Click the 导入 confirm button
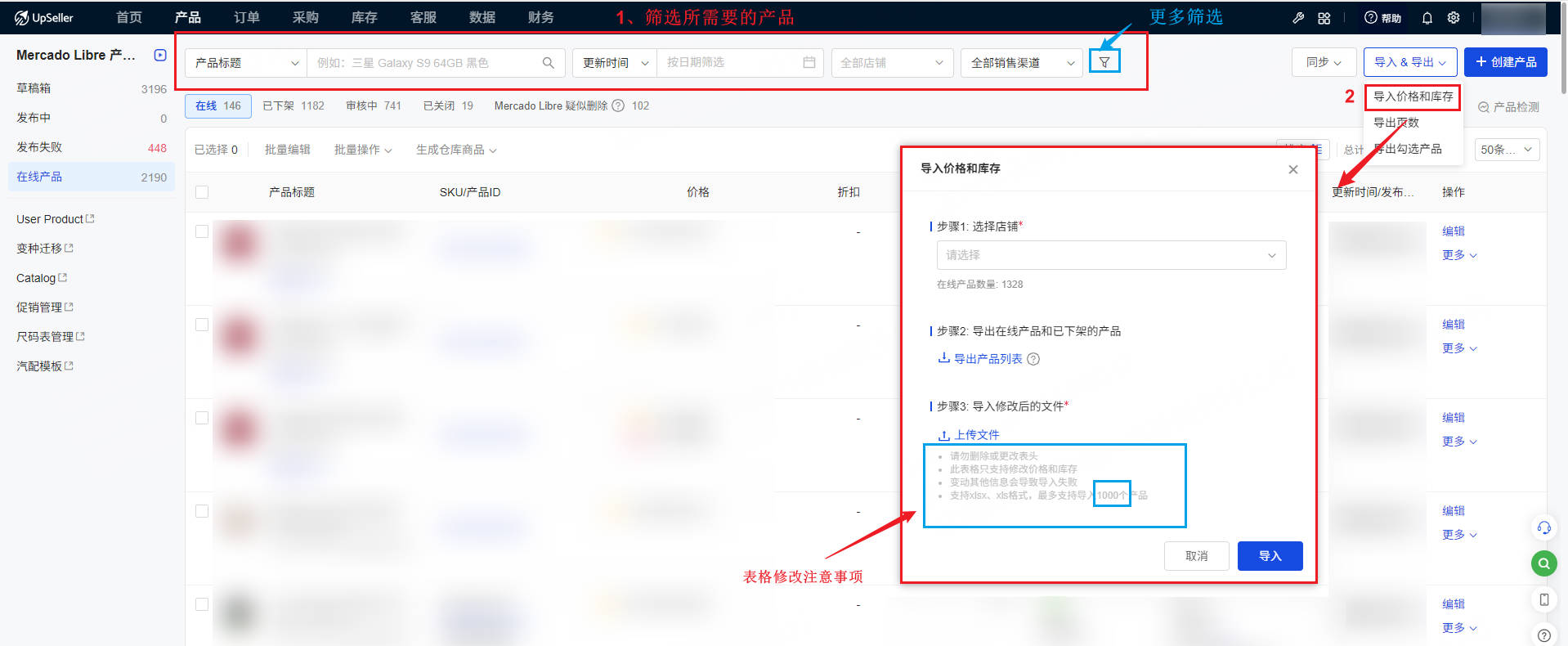 1270,556
